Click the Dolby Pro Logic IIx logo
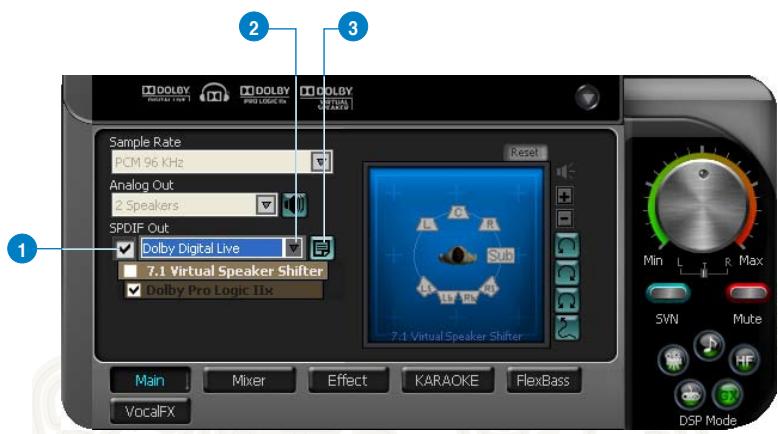 click(x=265, y=94)
